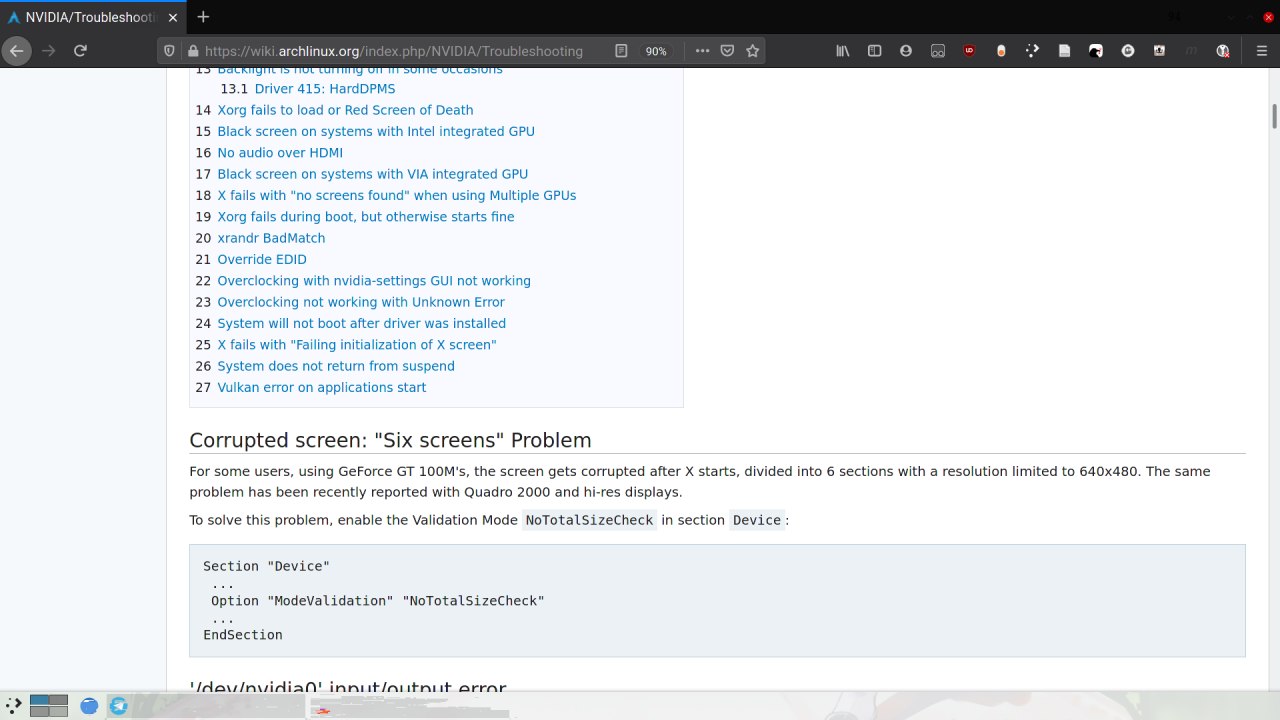This screenshot has height=720, width=1280.
Task: Show the sidebars toggle icon
Action: point(874,50)
